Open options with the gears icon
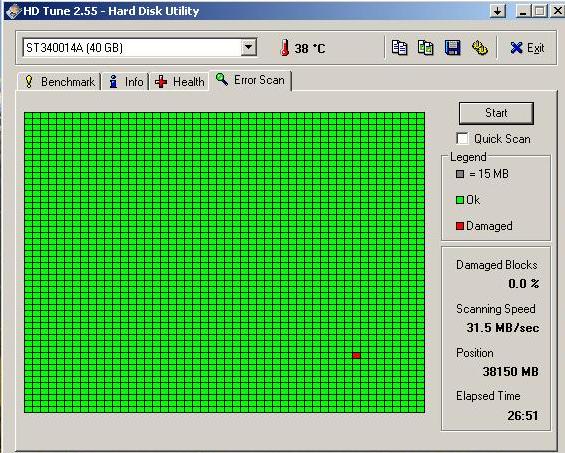565x453 pixels. coord(480,48)
